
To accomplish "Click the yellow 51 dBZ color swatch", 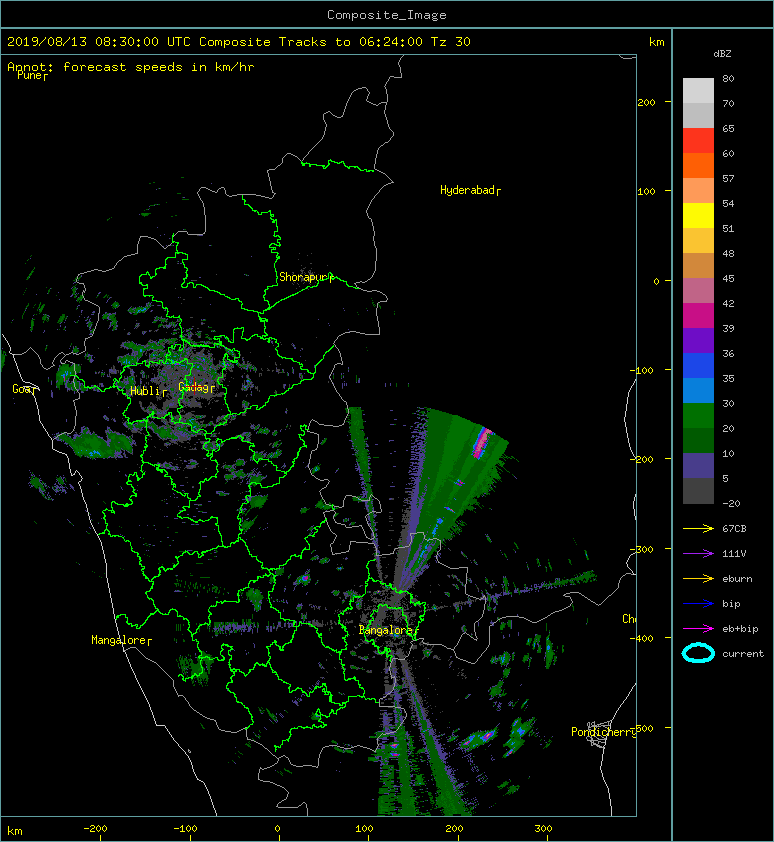I will pos(698,215).
